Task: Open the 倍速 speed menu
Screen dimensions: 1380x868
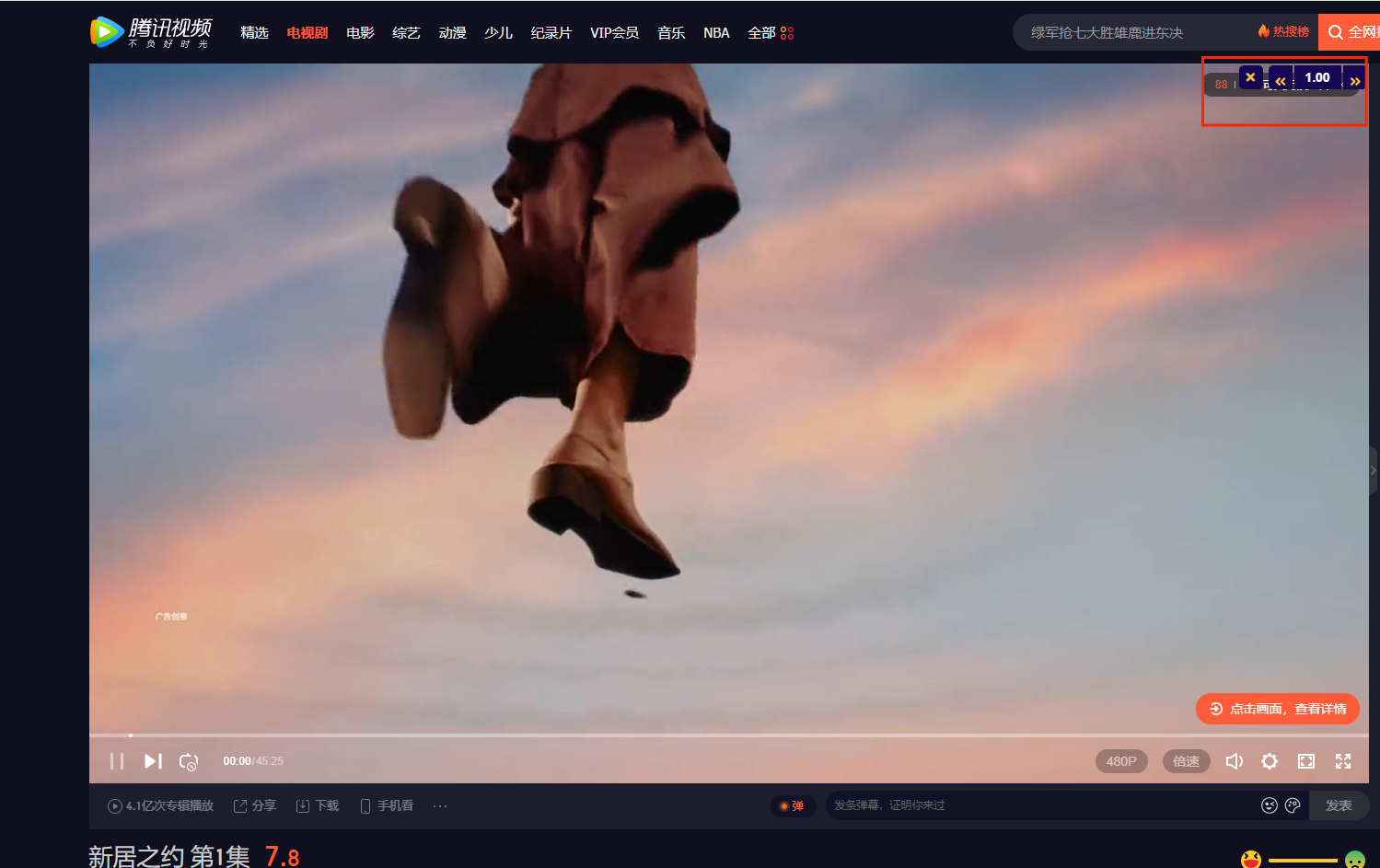Action: pos(1186,761)
